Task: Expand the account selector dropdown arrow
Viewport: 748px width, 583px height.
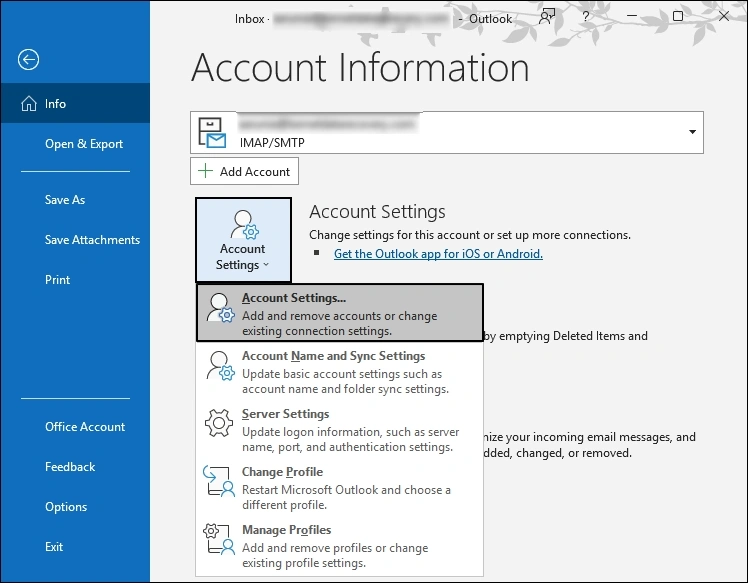Action: [x=692, y=132]
